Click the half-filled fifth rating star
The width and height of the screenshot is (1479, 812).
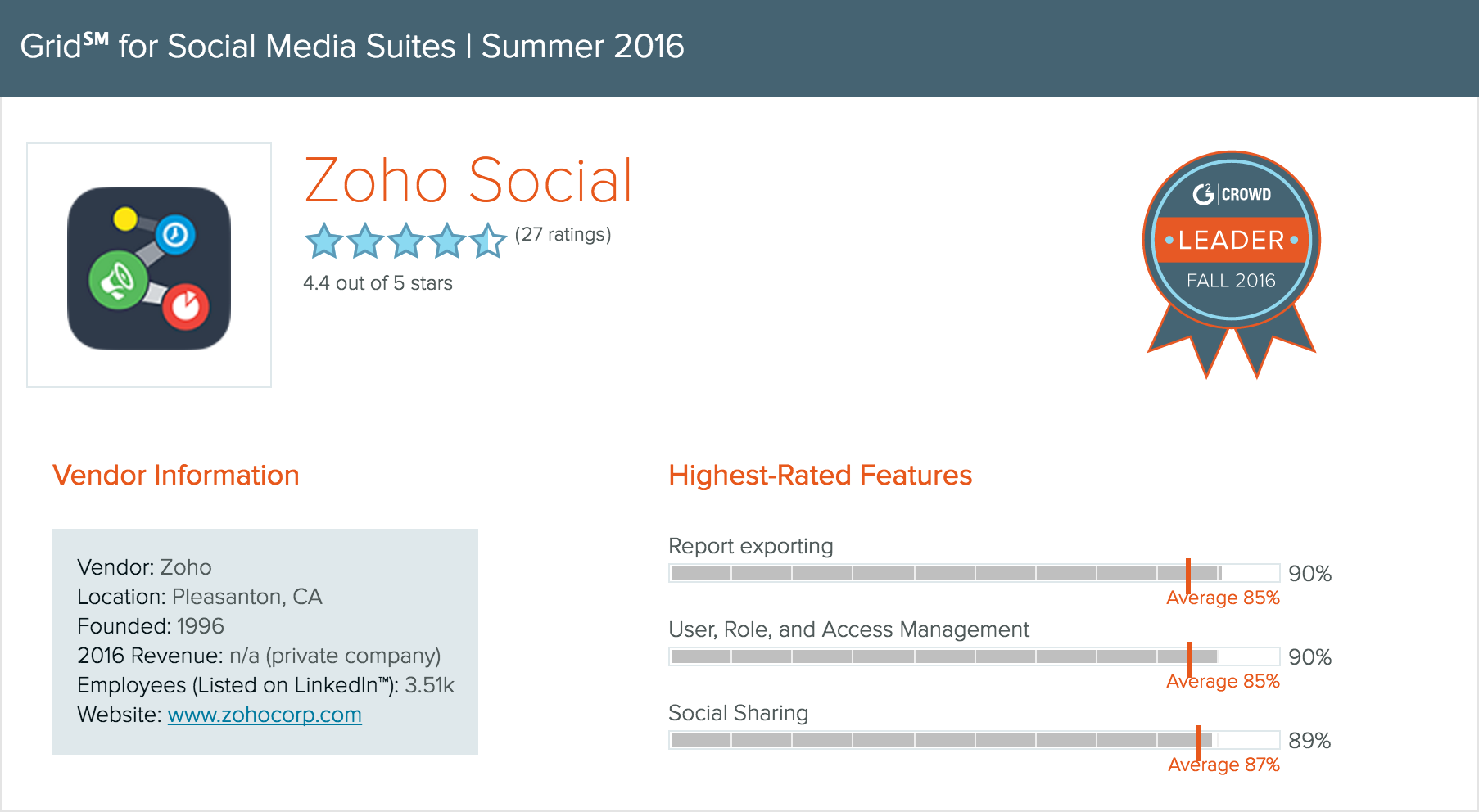pos(488,241)
